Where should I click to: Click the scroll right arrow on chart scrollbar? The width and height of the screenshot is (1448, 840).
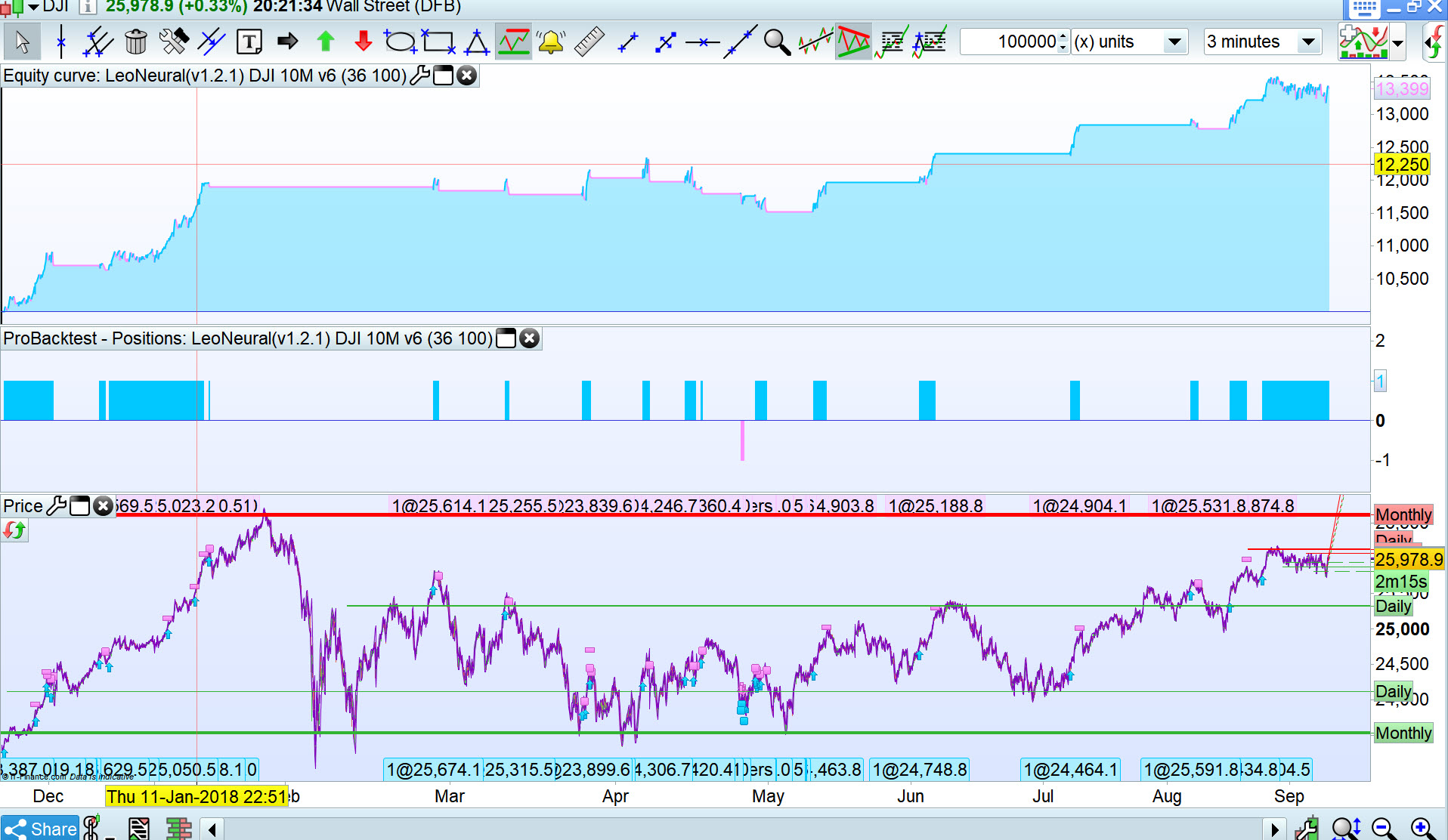tap(1275, 830)
